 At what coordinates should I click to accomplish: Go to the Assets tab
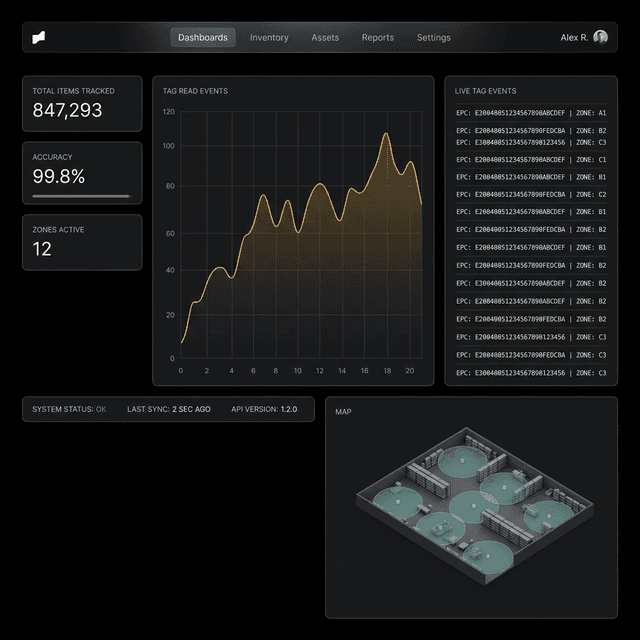[x=325, y=38]
